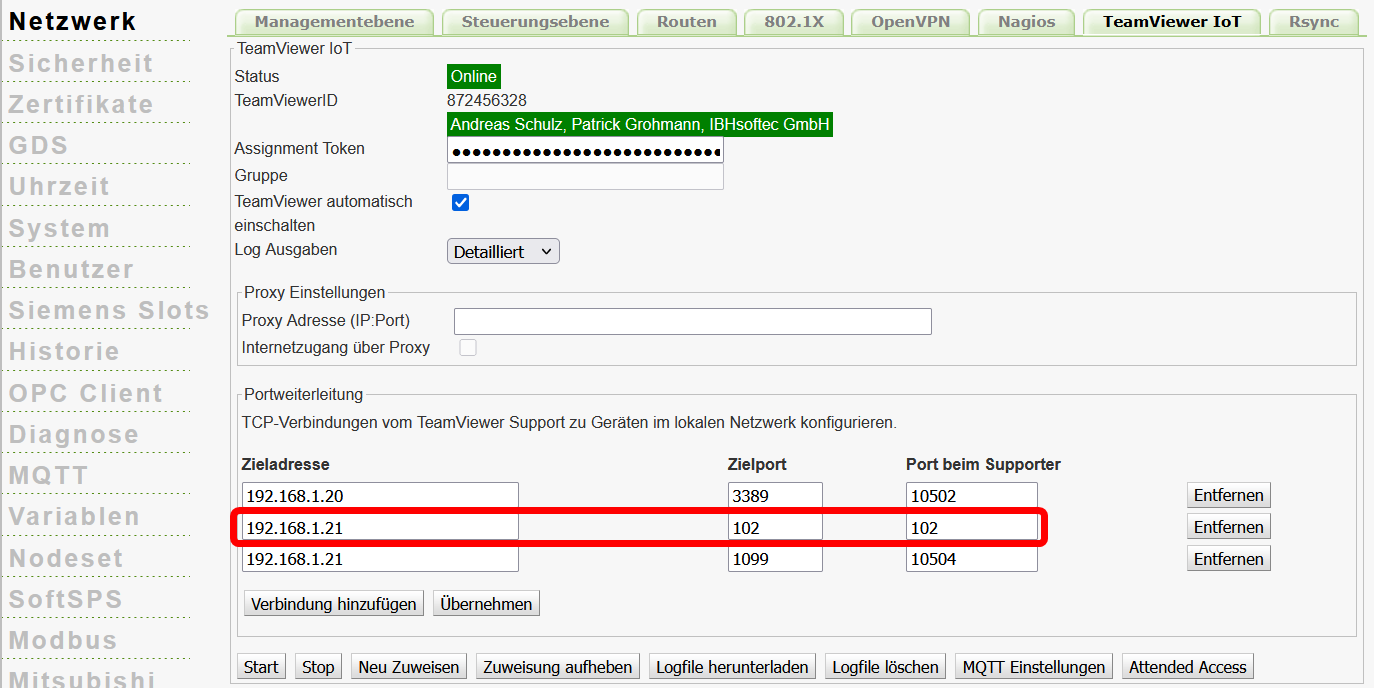
Task: Select Diagnose in the sidebar
Action: (74, 435)
